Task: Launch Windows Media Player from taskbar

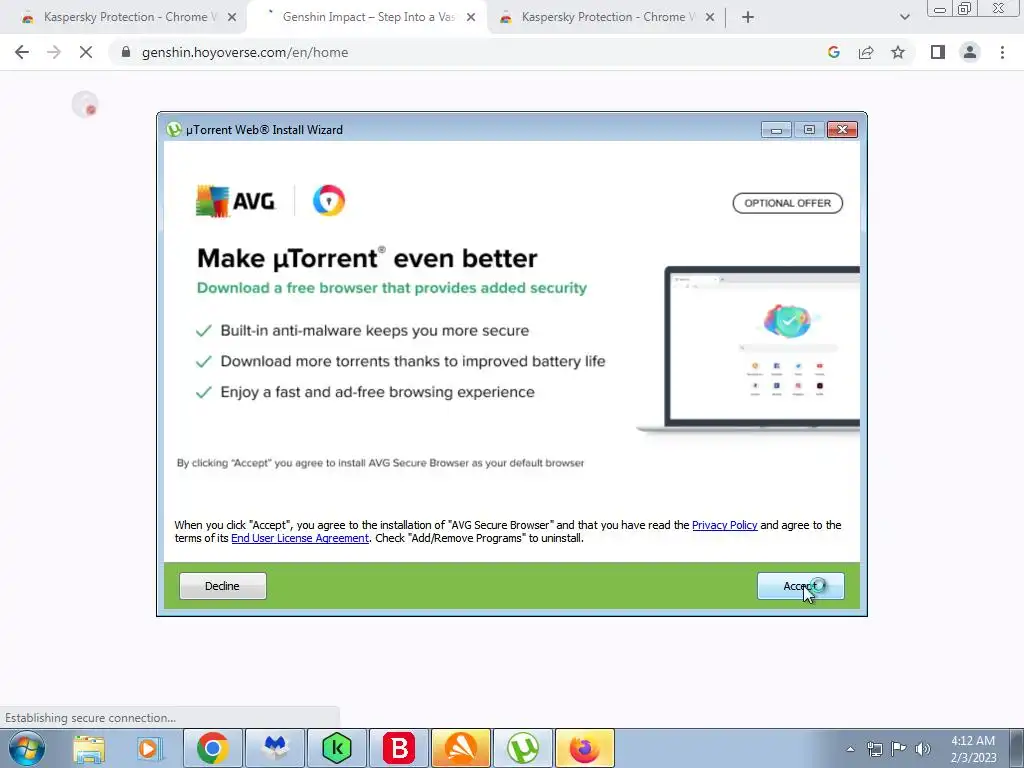Action: click(150, 748)
